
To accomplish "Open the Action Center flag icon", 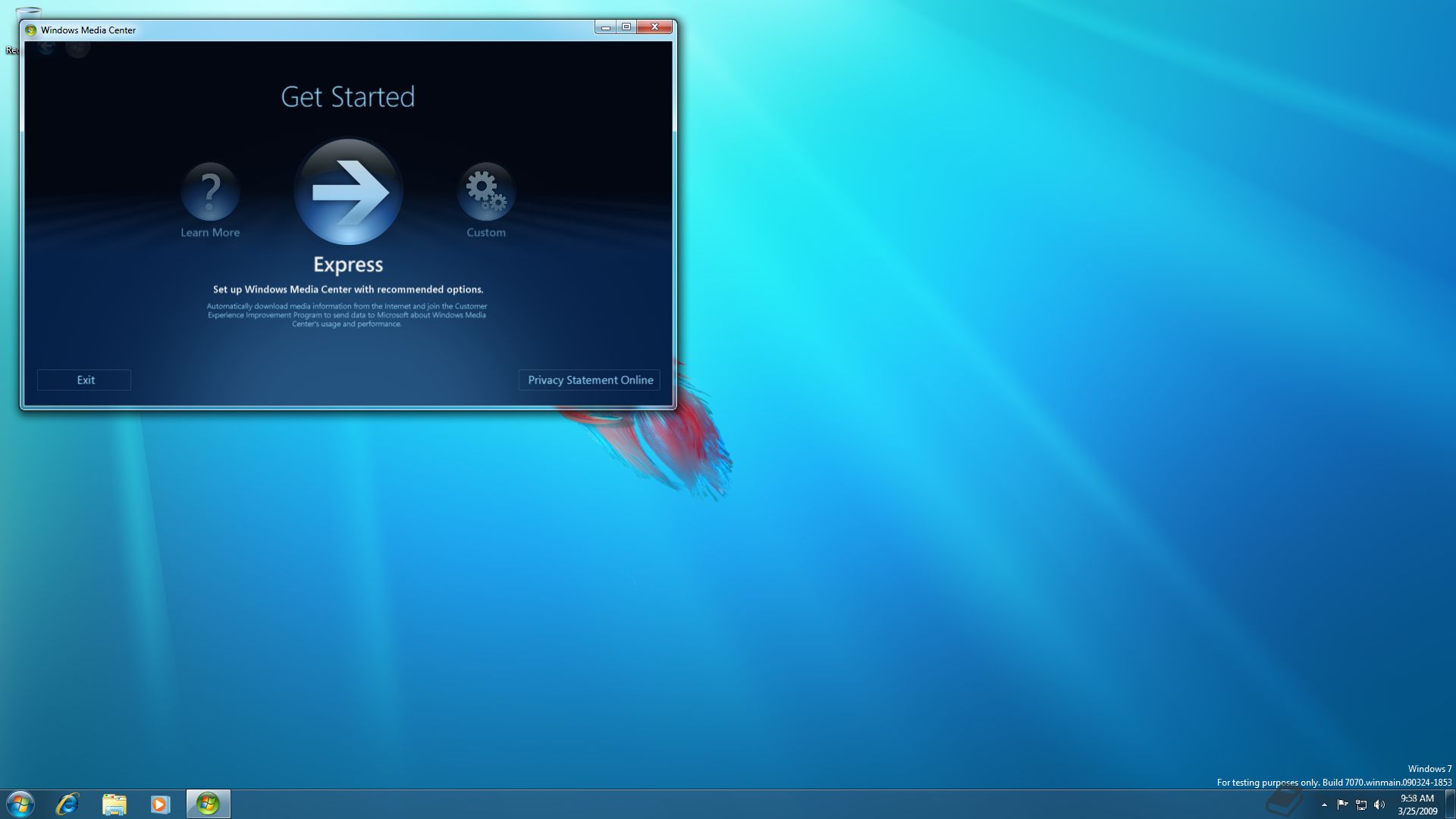I will (1342, 805).
